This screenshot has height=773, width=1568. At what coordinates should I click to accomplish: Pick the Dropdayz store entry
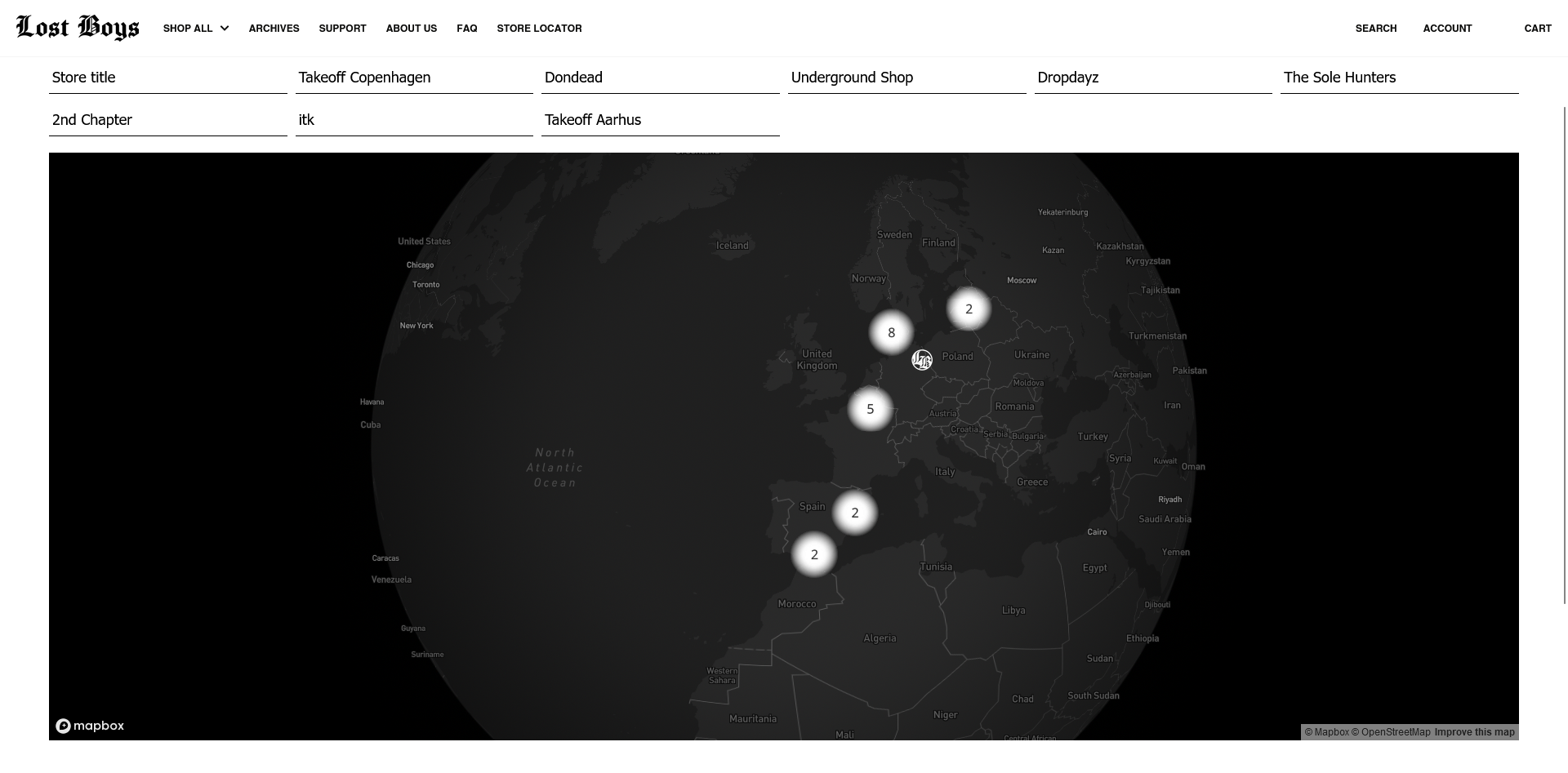[x=1153, y=78]
